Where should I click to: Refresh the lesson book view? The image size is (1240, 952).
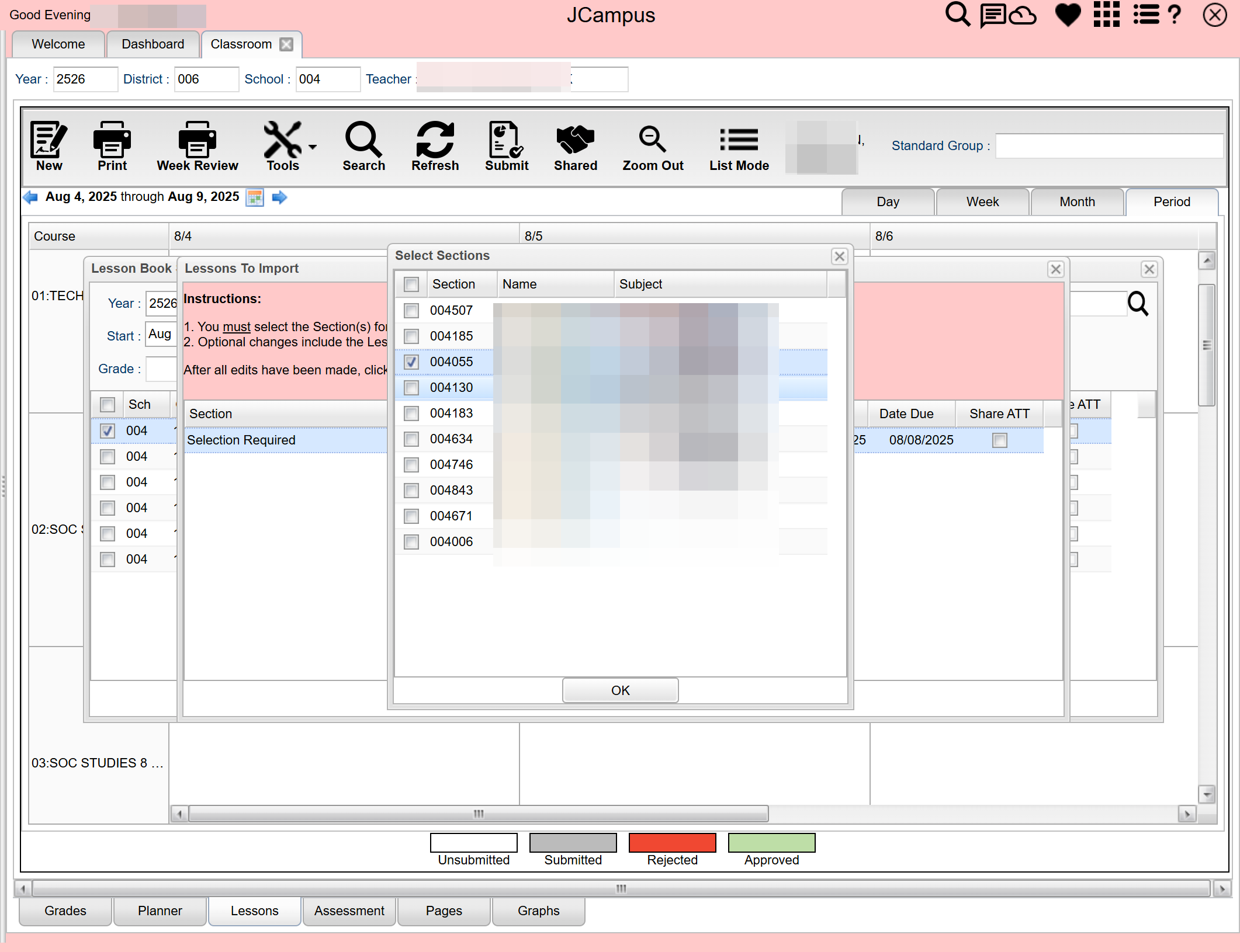(x=435, y=146)
